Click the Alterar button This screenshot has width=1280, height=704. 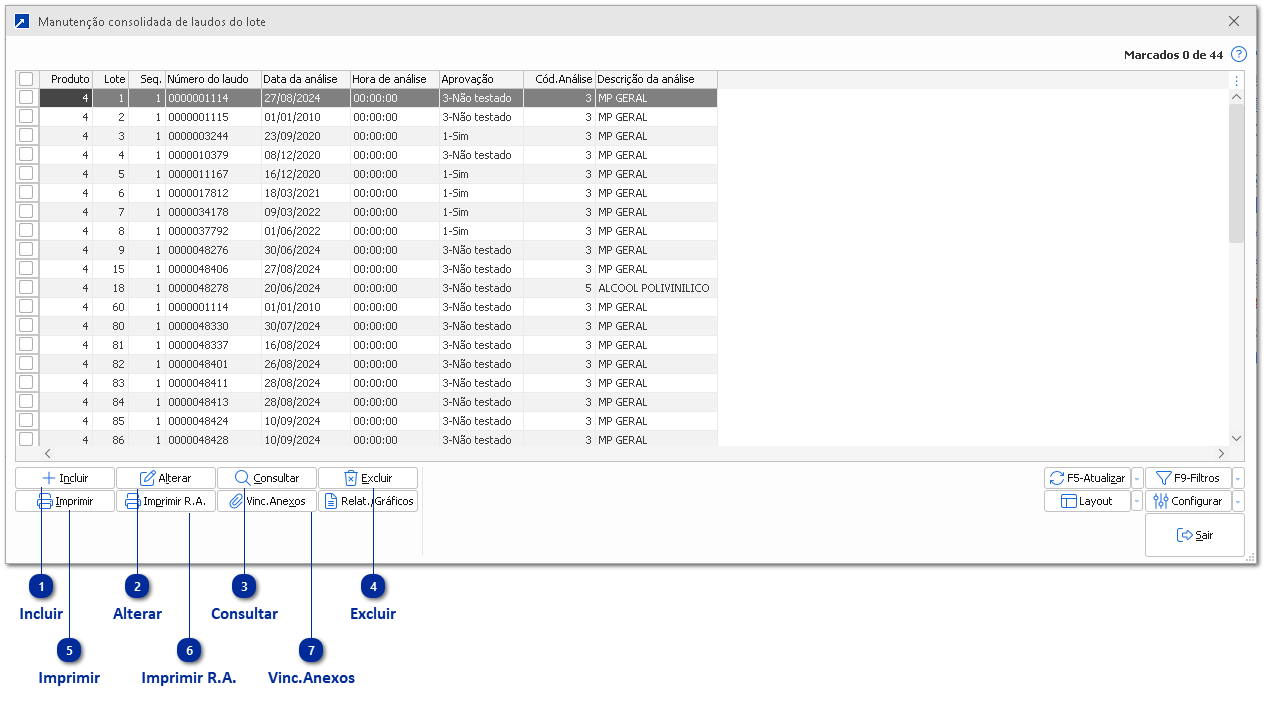(x=166, y=478)
